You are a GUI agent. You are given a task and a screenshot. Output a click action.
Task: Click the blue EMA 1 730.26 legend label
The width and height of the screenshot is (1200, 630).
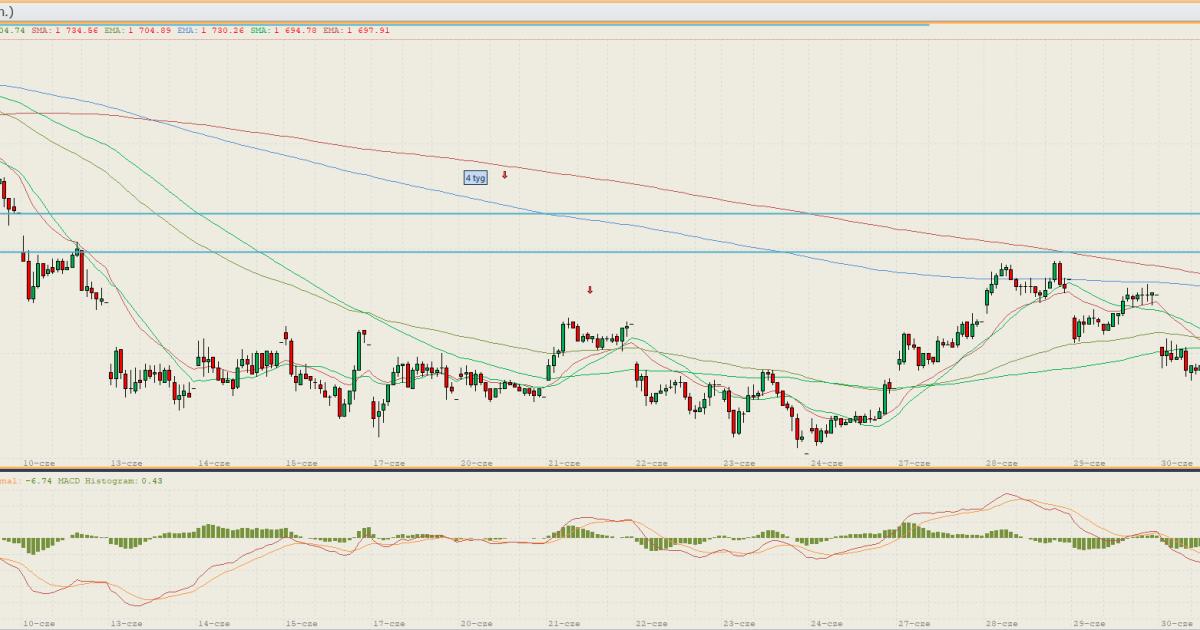(212, 31)
